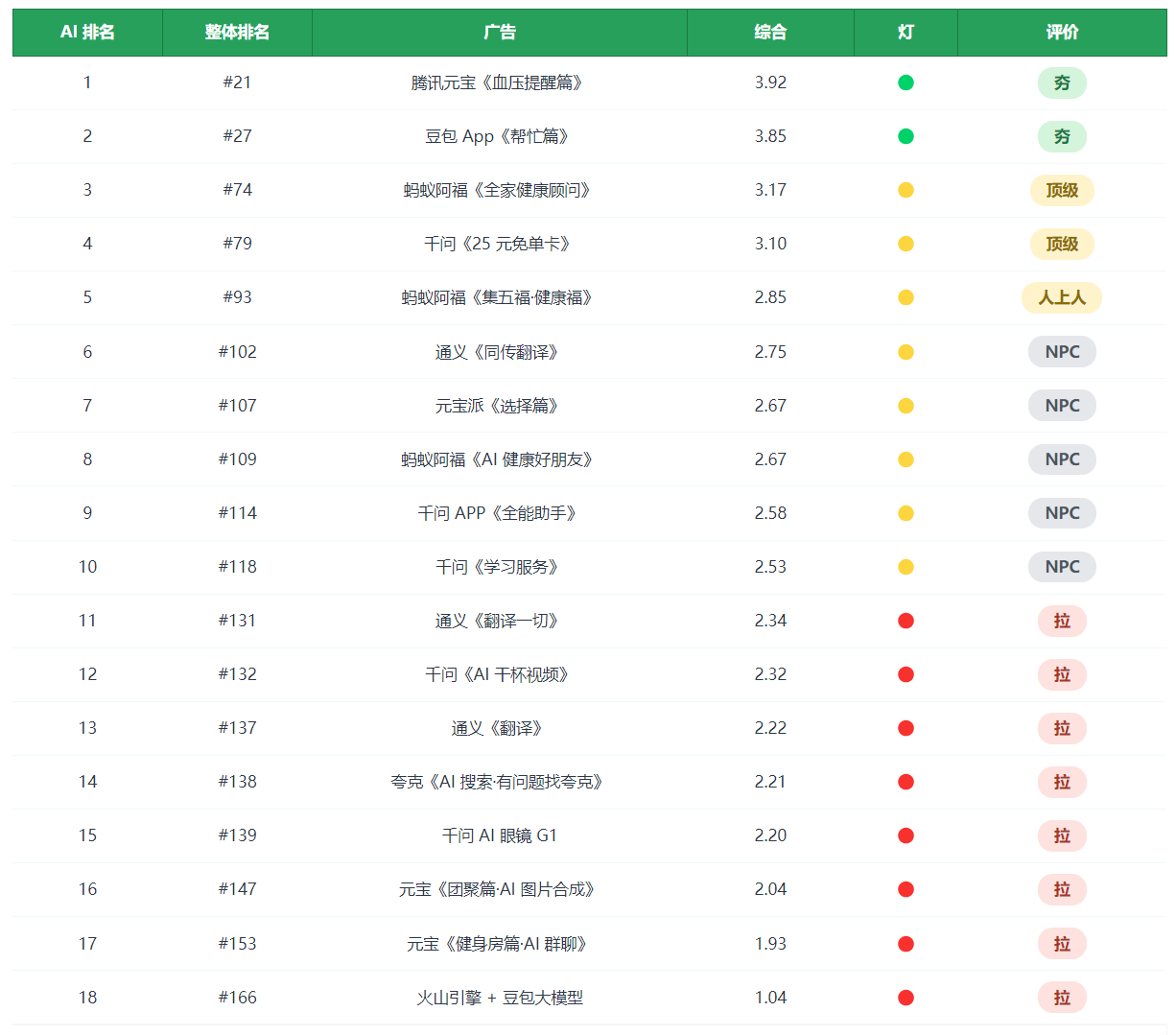
Task: Click 顶级 badge in 全家健康顾问 row
Action: pos(1062,190)
